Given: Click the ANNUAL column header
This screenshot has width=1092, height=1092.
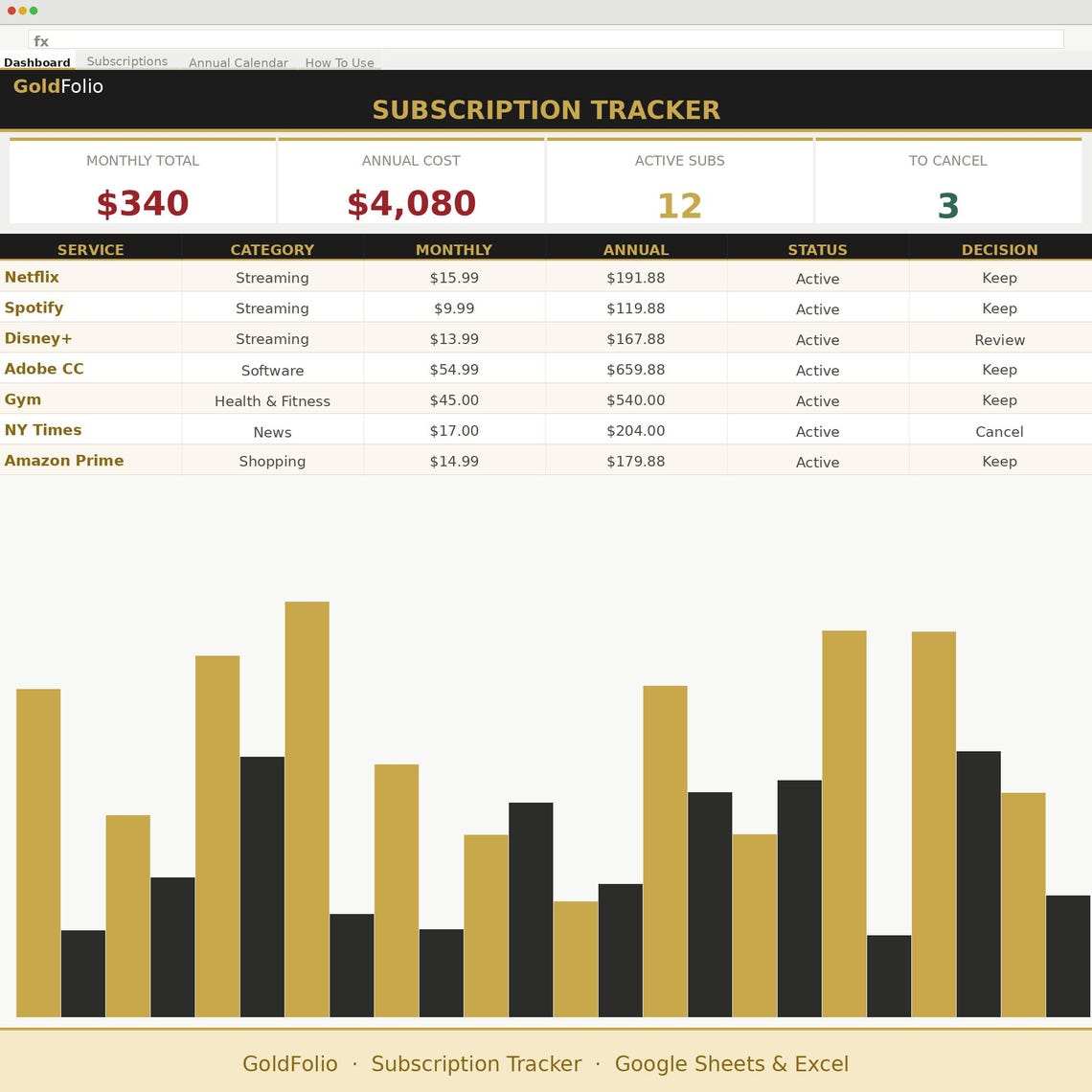Looking at the screenshot, I should point(636,249).
